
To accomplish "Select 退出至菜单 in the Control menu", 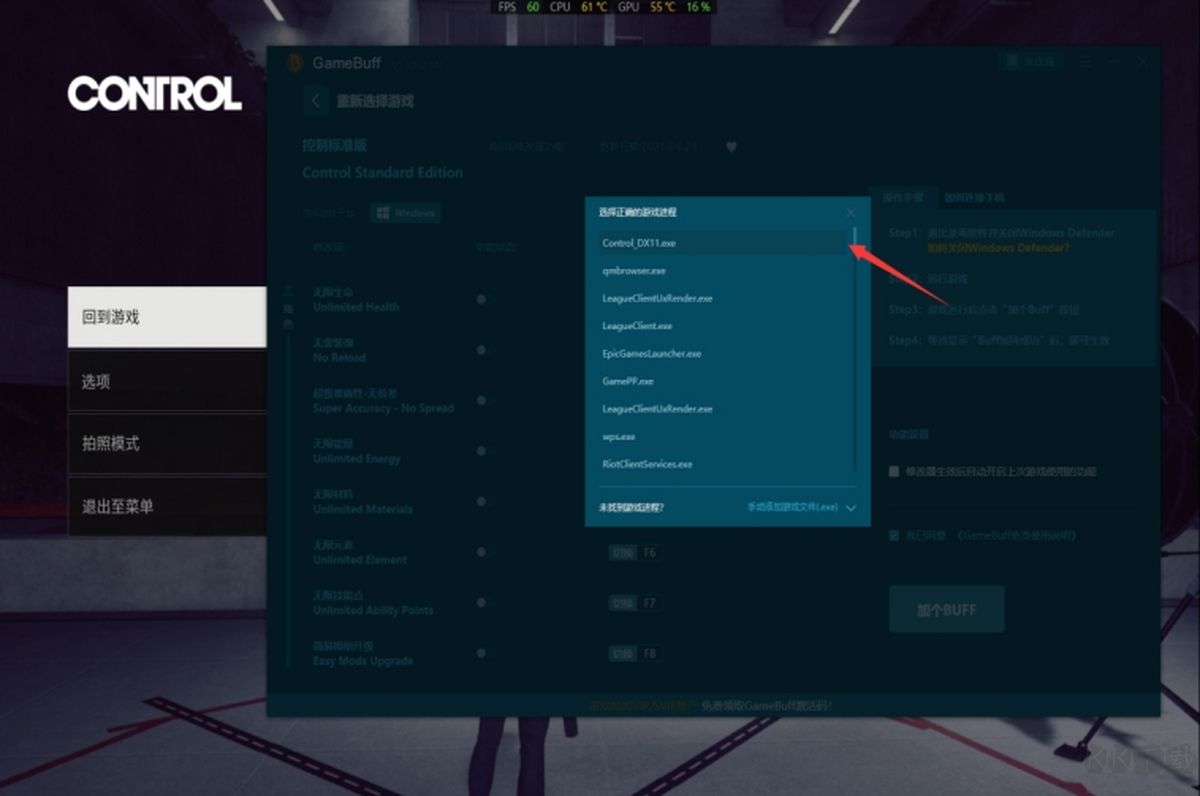I will (167, 507).
